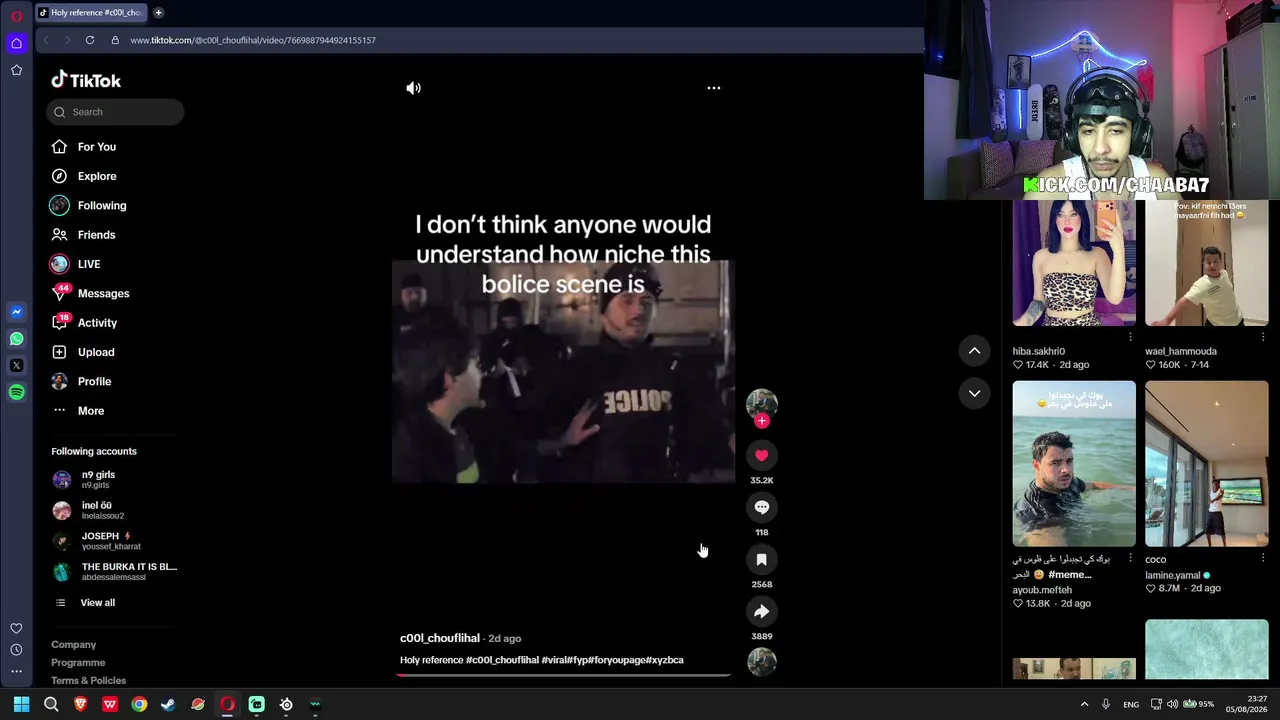Screen dimensions: 1280x720
Task: Seek in the video progress bar
Action: coord(564,675)
